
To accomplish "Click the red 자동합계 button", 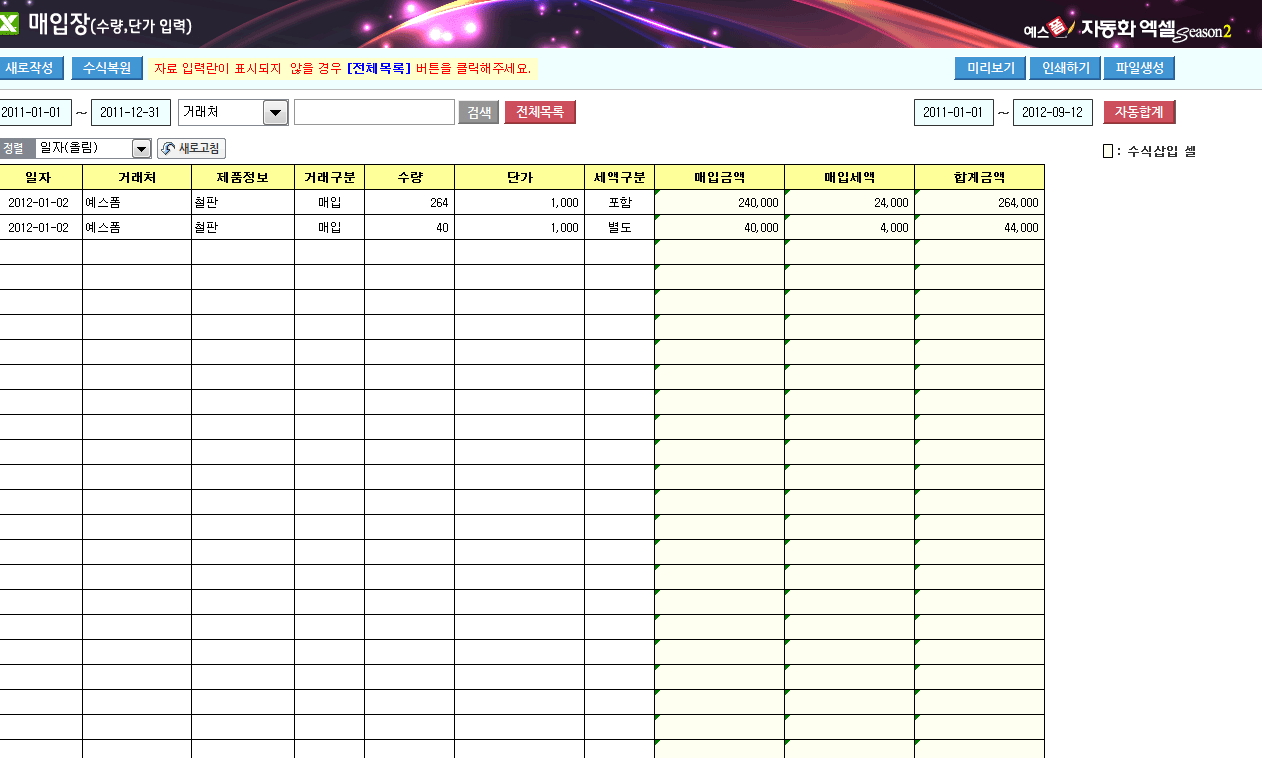I will (x=1139, y=112).
